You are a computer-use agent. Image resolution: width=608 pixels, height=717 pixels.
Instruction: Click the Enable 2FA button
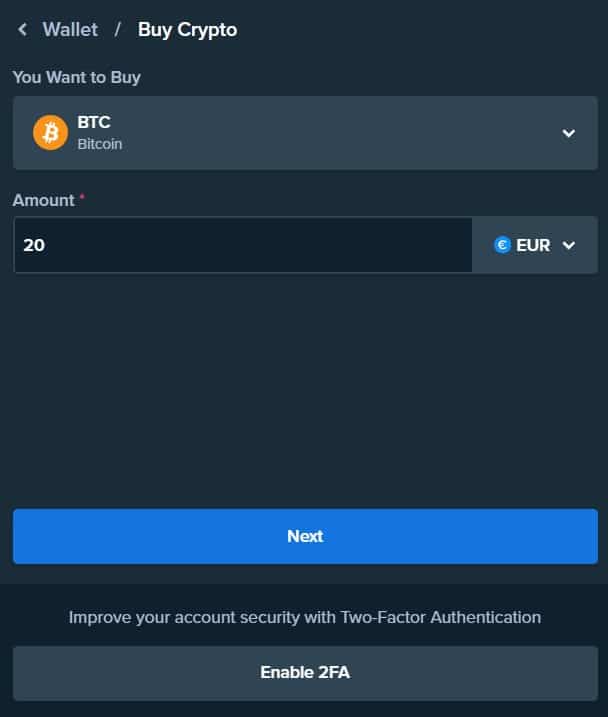click(x=305, y=673)
